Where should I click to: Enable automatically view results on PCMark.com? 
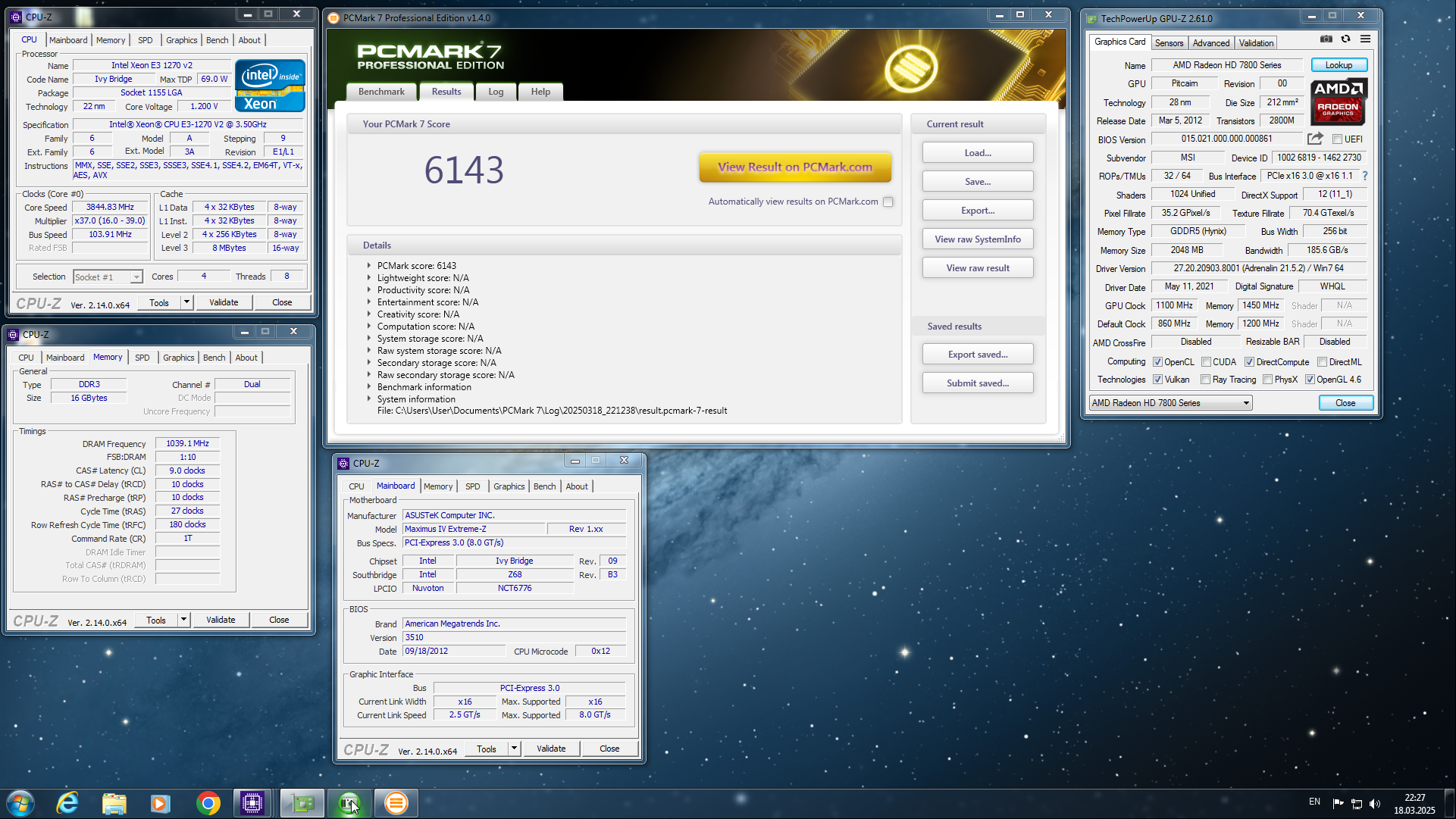pos(888,202)
